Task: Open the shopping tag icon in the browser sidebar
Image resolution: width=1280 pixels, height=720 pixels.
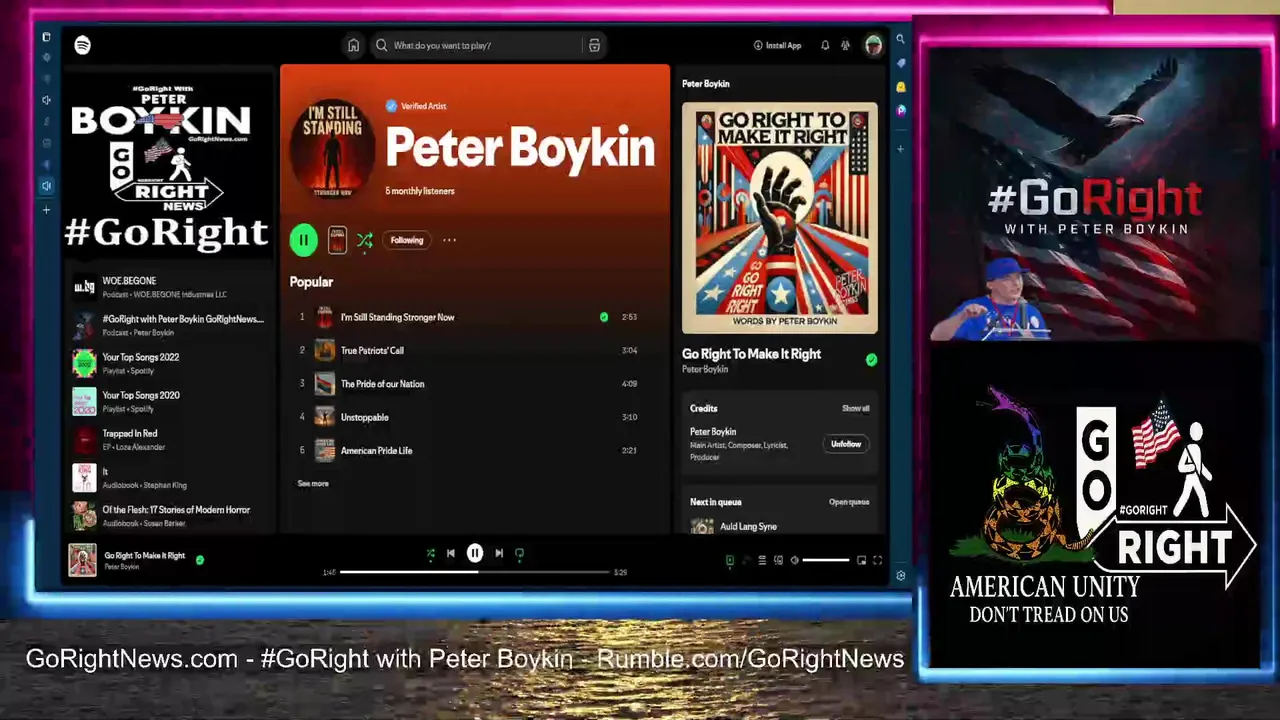Action: click(x=900, y=63)
